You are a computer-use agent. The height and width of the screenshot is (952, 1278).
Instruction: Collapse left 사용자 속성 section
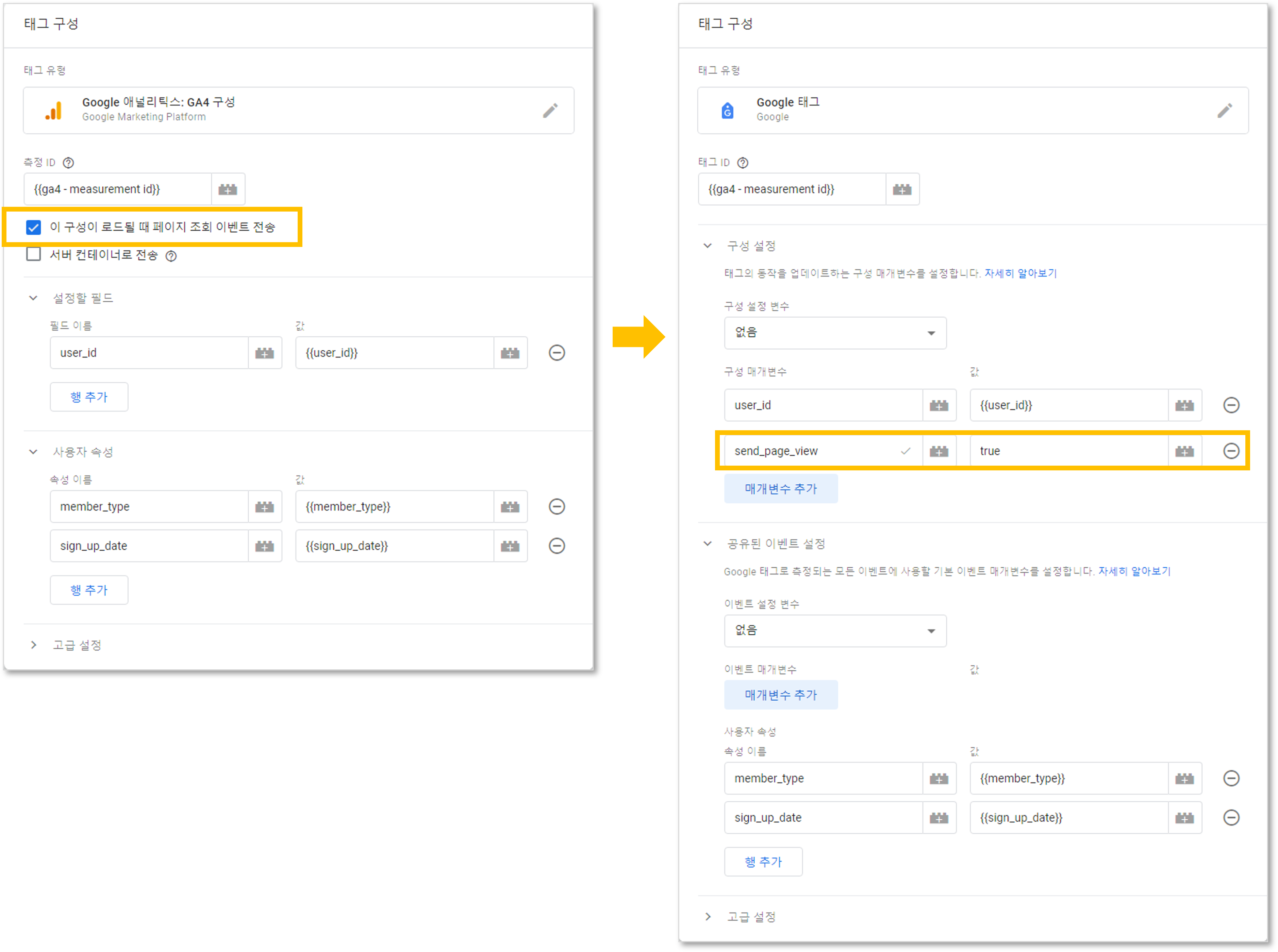(33, 452)
